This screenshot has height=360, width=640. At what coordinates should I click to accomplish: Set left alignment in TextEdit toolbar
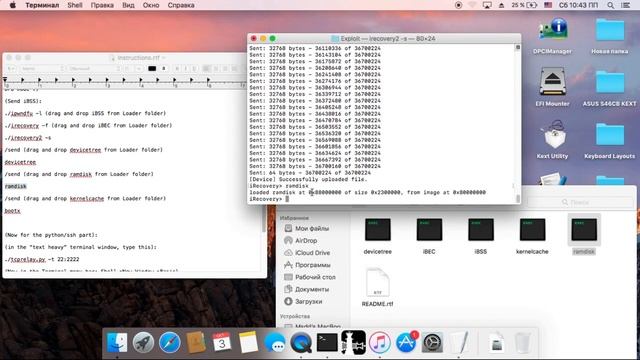pyautogui.click(x=207, y=69)
